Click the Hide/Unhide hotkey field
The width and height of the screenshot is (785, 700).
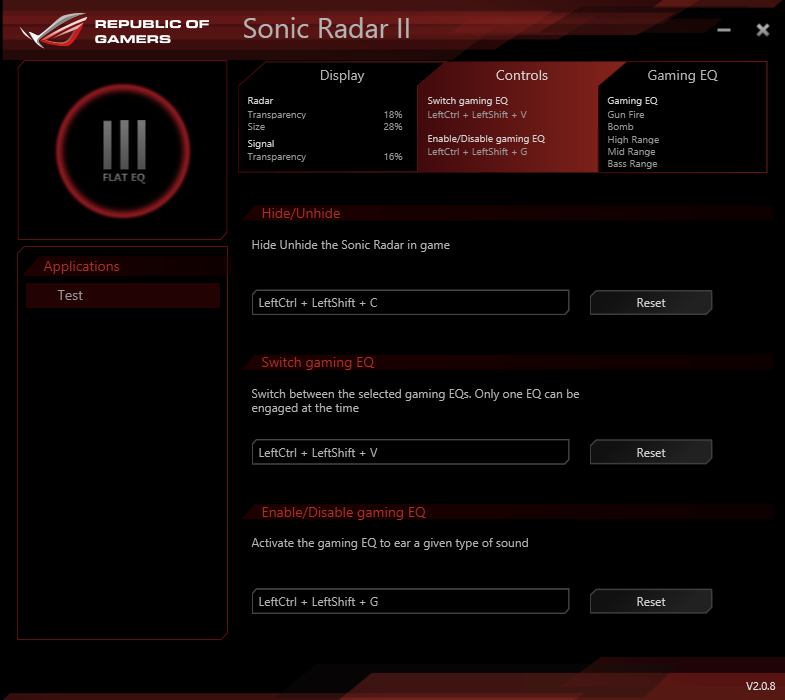pyautogui.click(x=411, y=302)
